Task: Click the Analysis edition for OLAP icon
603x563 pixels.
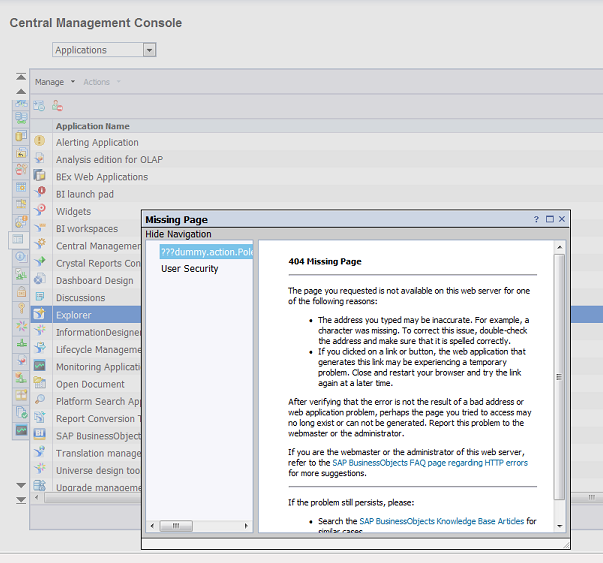Action: (x=40, y=158)
